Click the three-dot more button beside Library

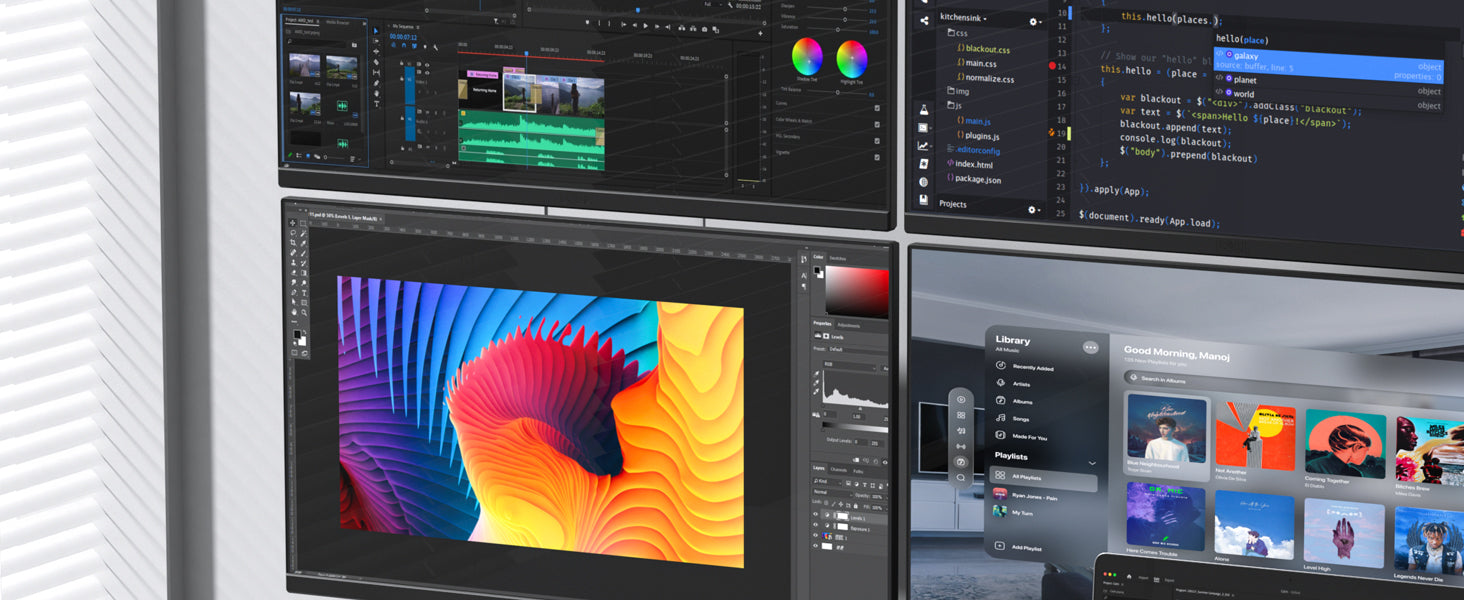1090,347
